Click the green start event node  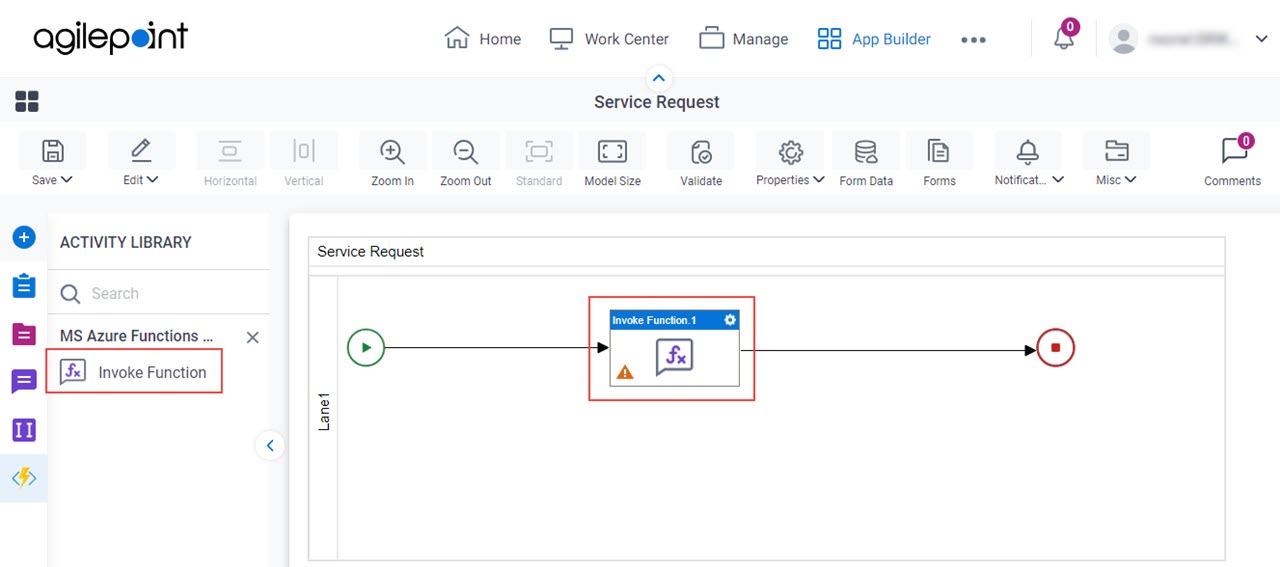tap(366, 348)
